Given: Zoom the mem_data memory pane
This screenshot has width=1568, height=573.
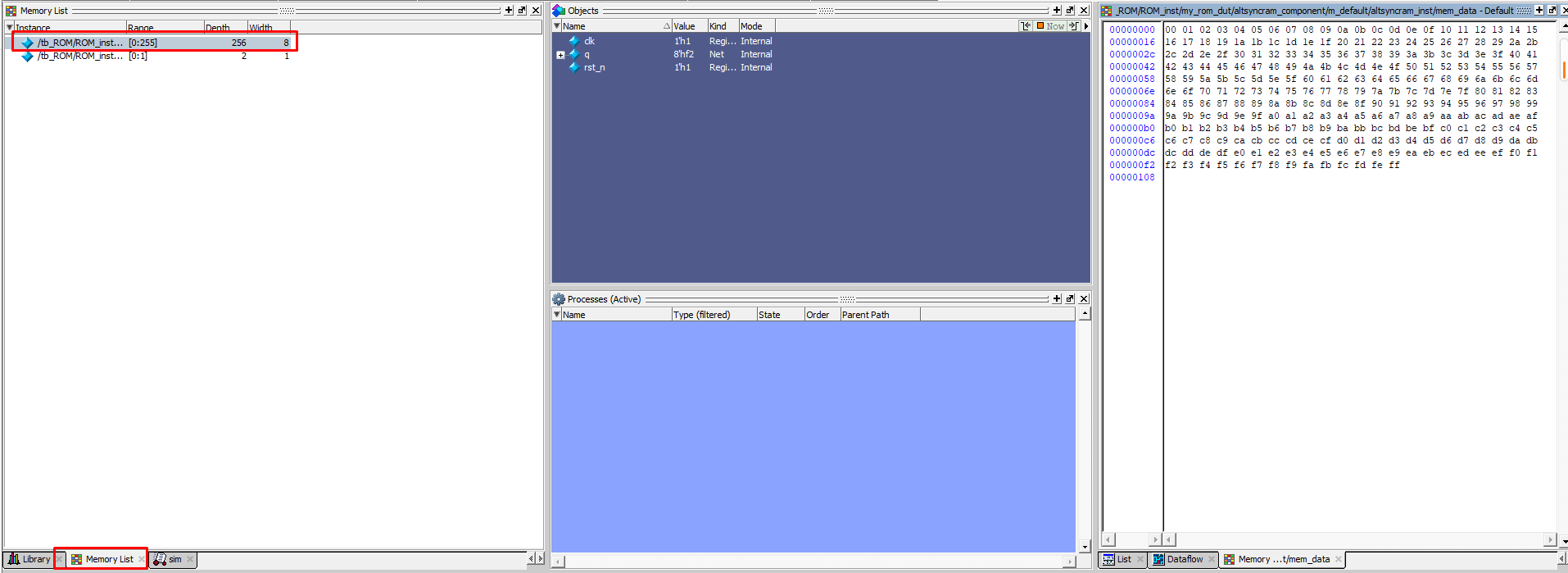Looking at the screenshot, I should coord(1539,11).
